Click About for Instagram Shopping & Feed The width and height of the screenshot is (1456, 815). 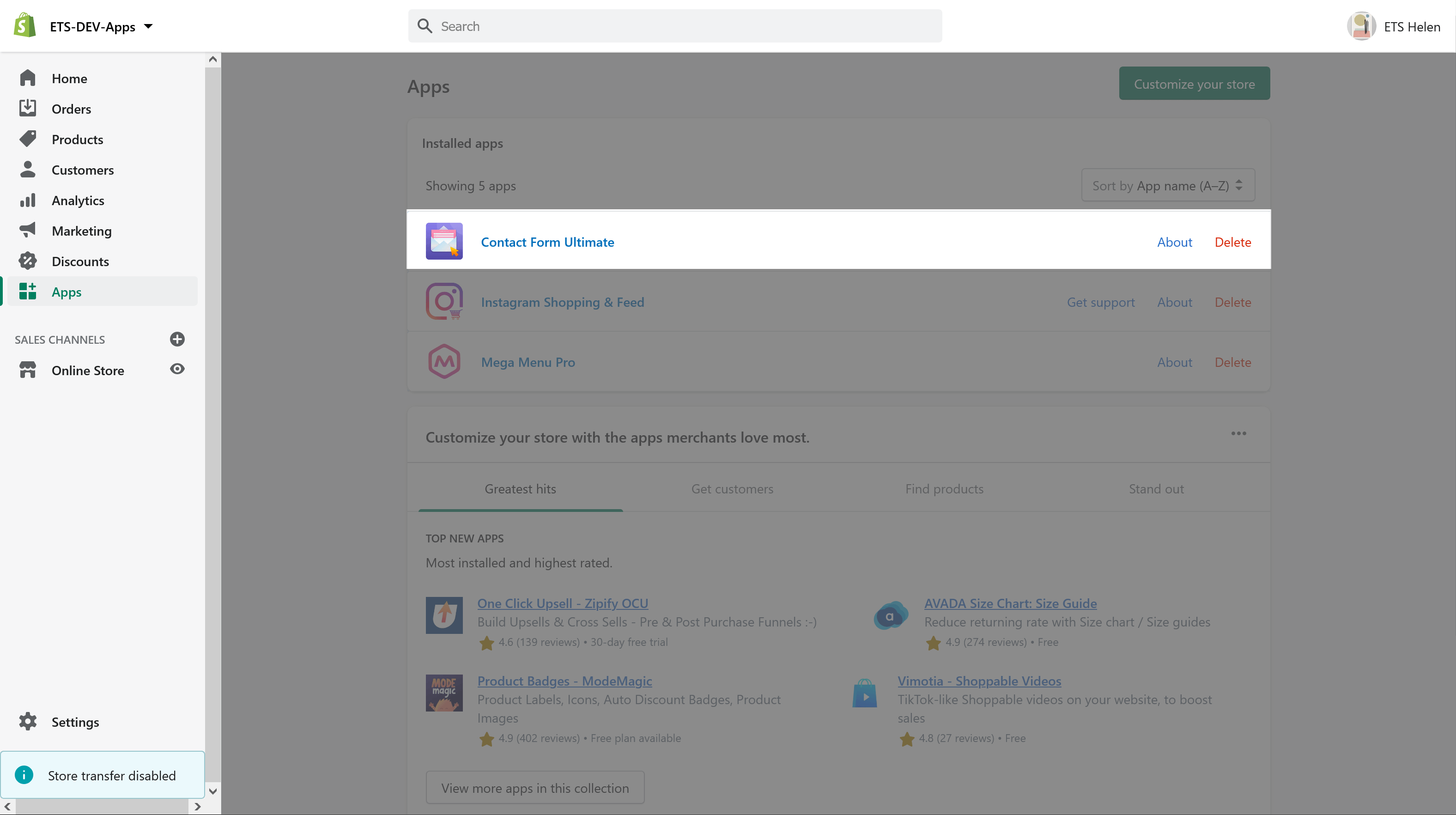click(x=1175, y=302)
